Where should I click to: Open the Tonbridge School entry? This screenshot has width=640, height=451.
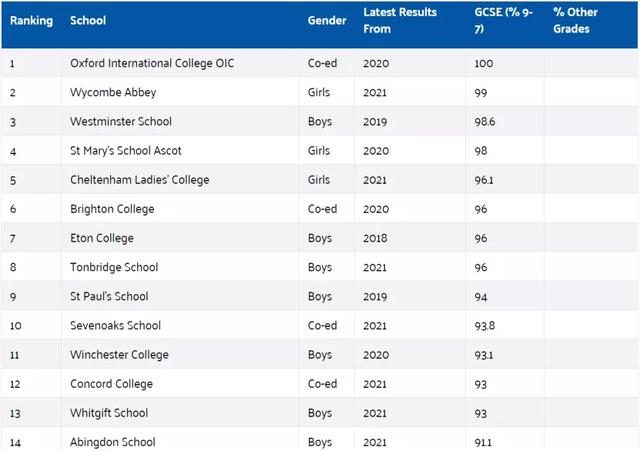[114, 267]
